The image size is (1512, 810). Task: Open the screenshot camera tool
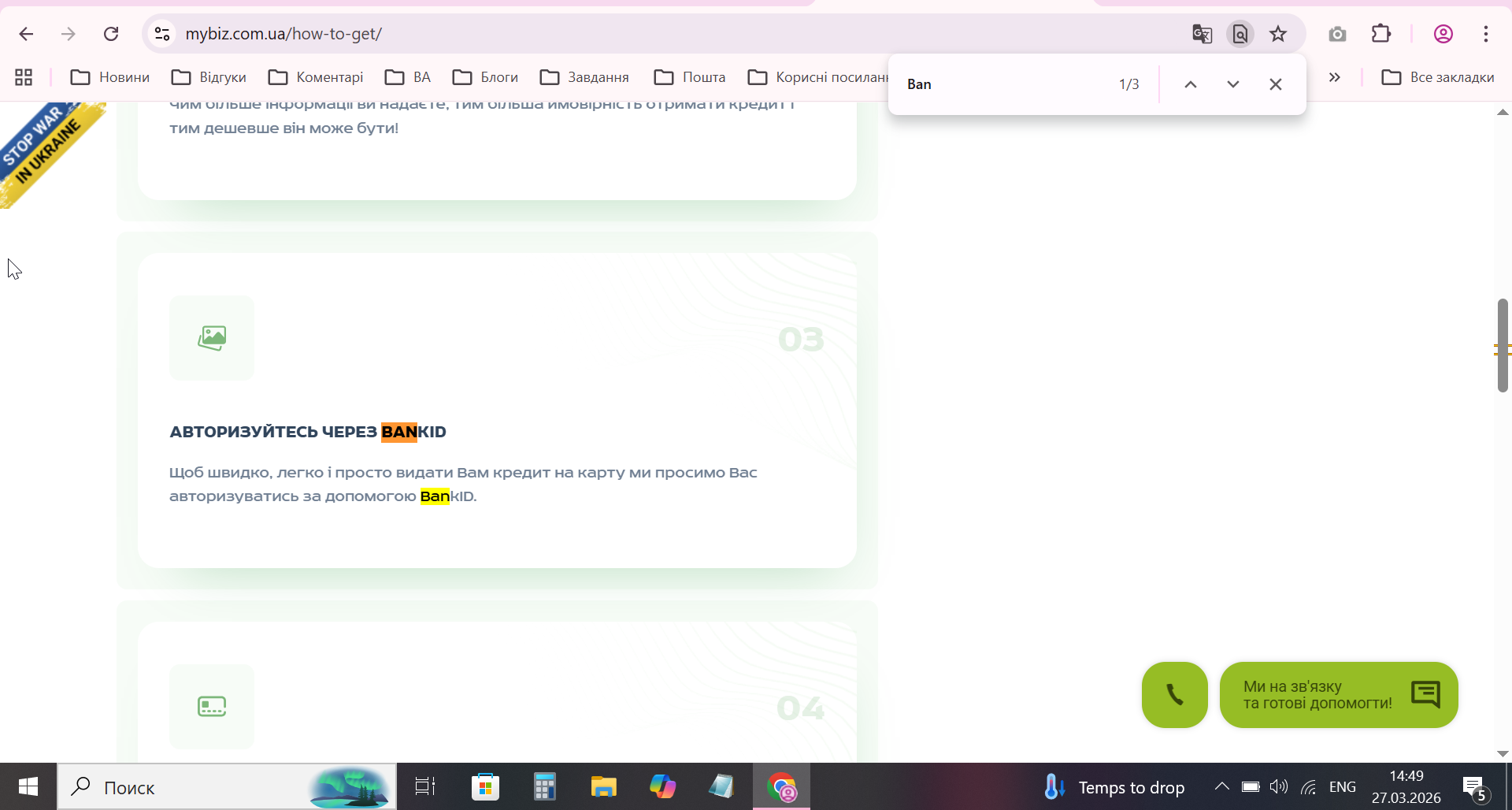(1337, 34)
